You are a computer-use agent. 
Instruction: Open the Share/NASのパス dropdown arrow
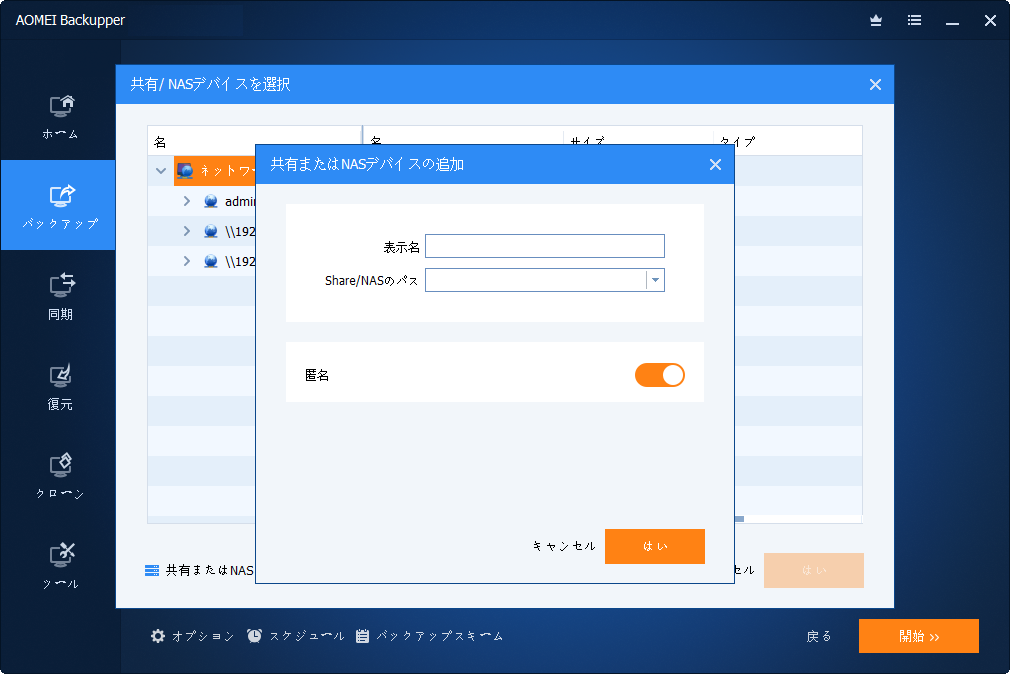(x=655, y=280)
